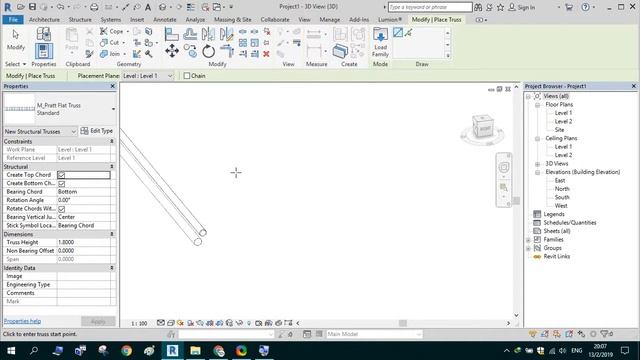Select the Pick Lines draw tool
This screenshot has height=360, width=640.
click(408, 32)
